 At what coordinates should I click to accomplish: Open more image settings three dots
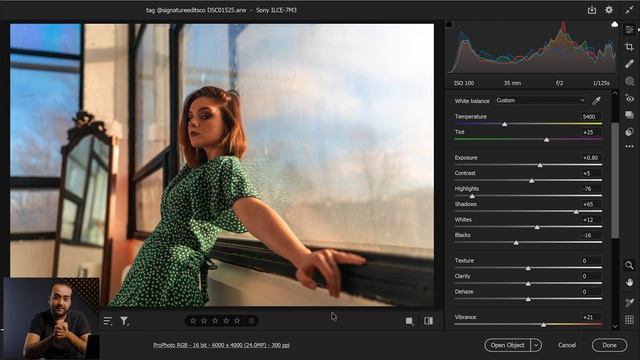[629, 146]
